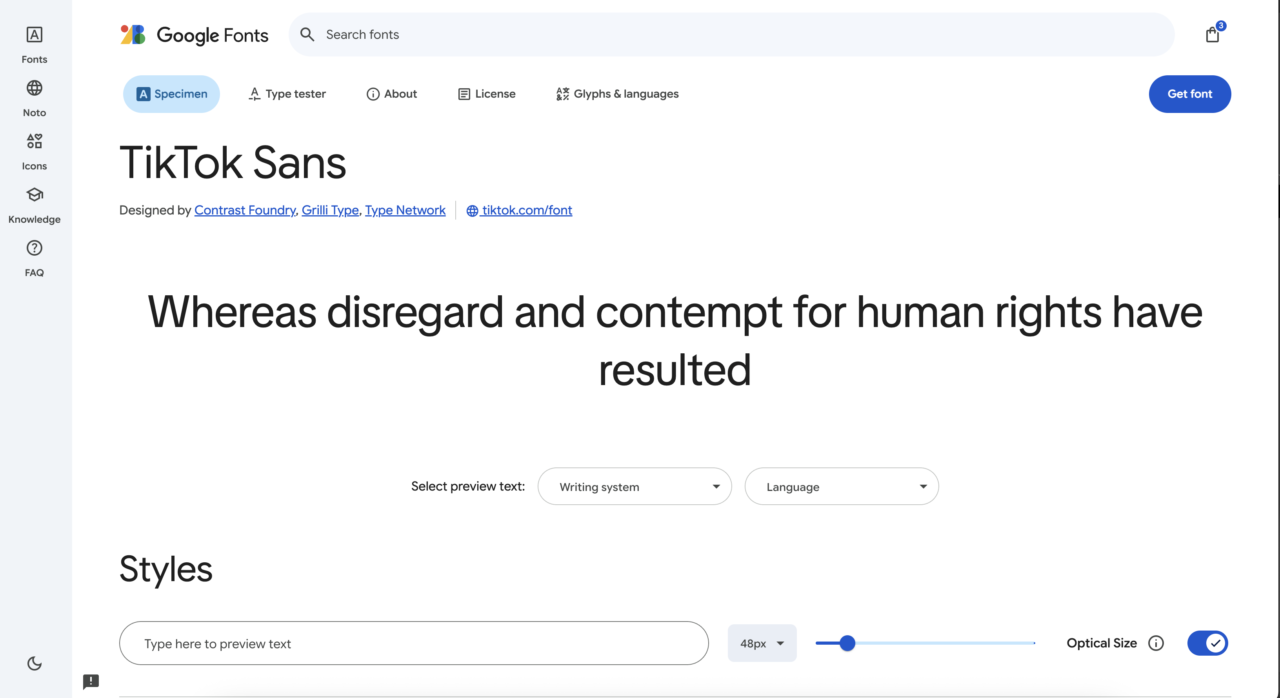Click the font size slider handle

coord(847,643)
